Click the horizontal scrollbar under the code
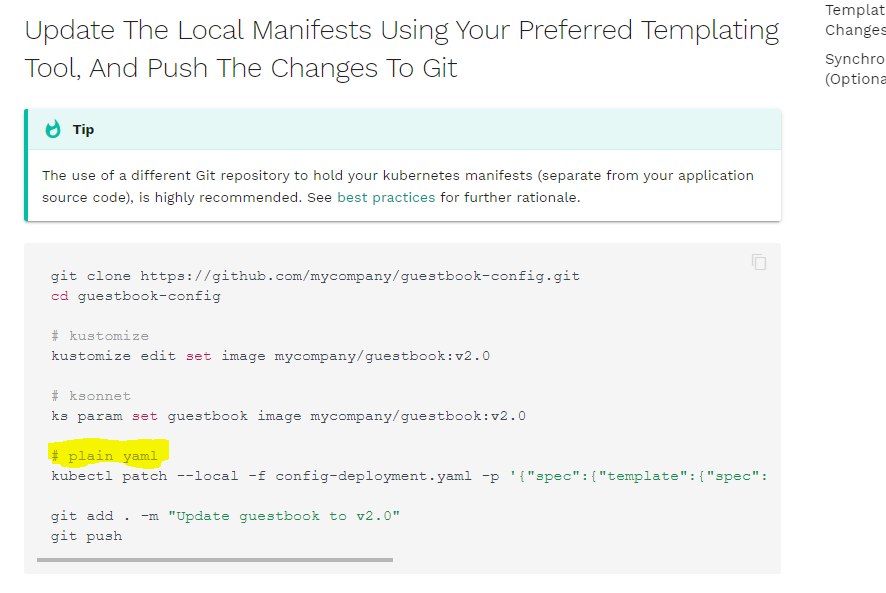 [215, 560]
